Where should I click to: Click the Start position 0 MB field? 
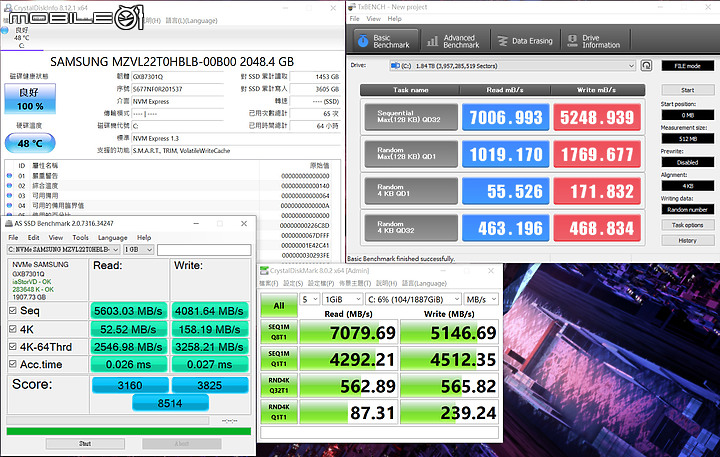click(687, 115)
